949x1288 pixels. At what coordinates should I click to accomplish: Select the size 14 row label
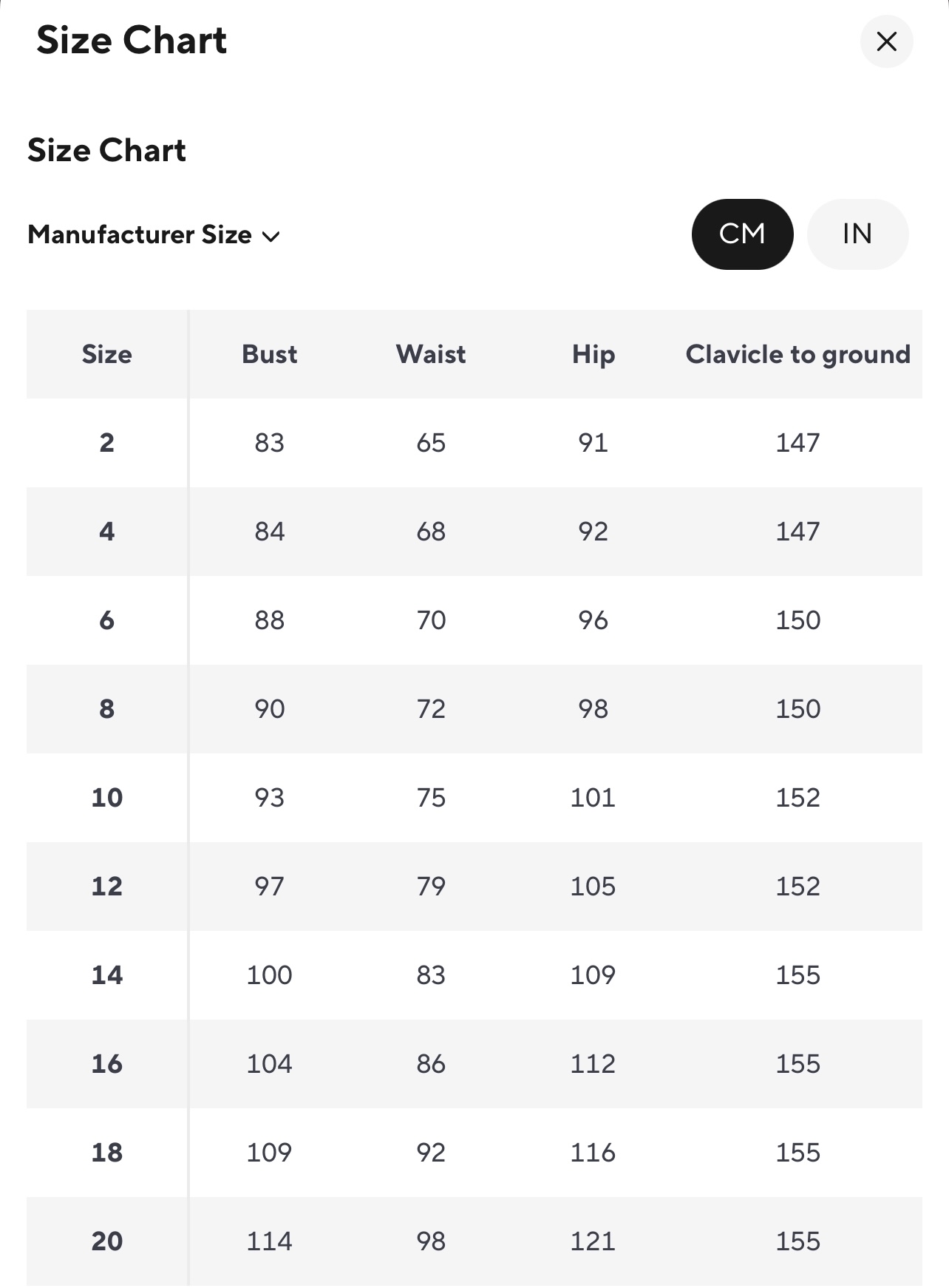107,975
